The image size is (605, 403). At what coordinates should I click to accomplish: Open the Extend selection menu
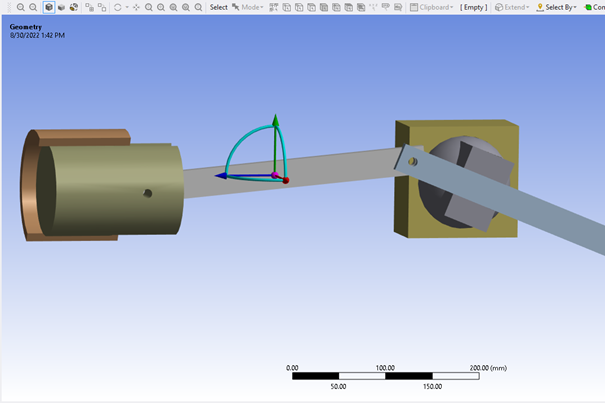[512, 7]
